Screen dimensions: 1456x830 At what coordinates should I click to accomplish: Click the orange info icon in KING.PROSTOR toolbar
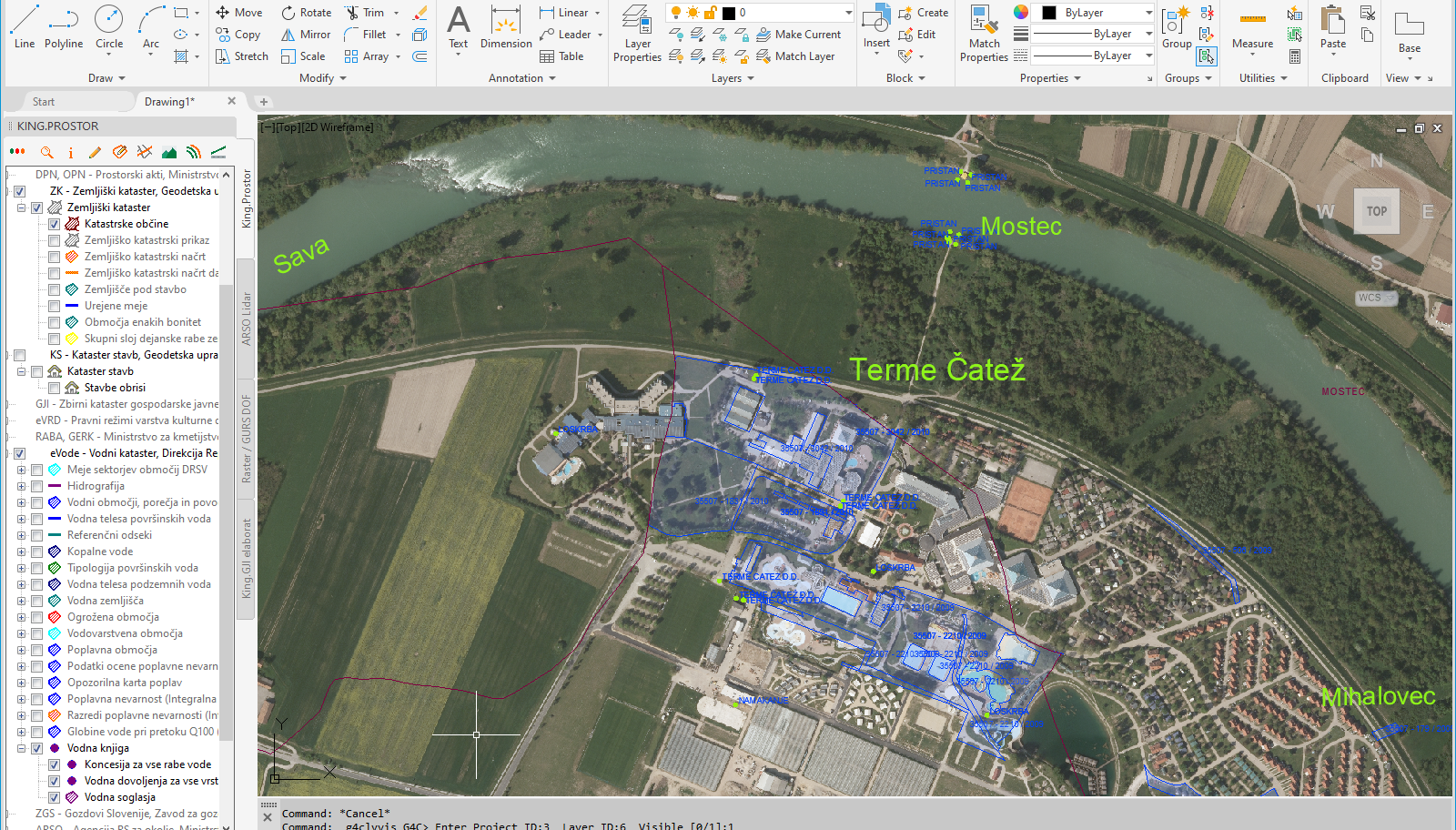[x=71, y=152]
